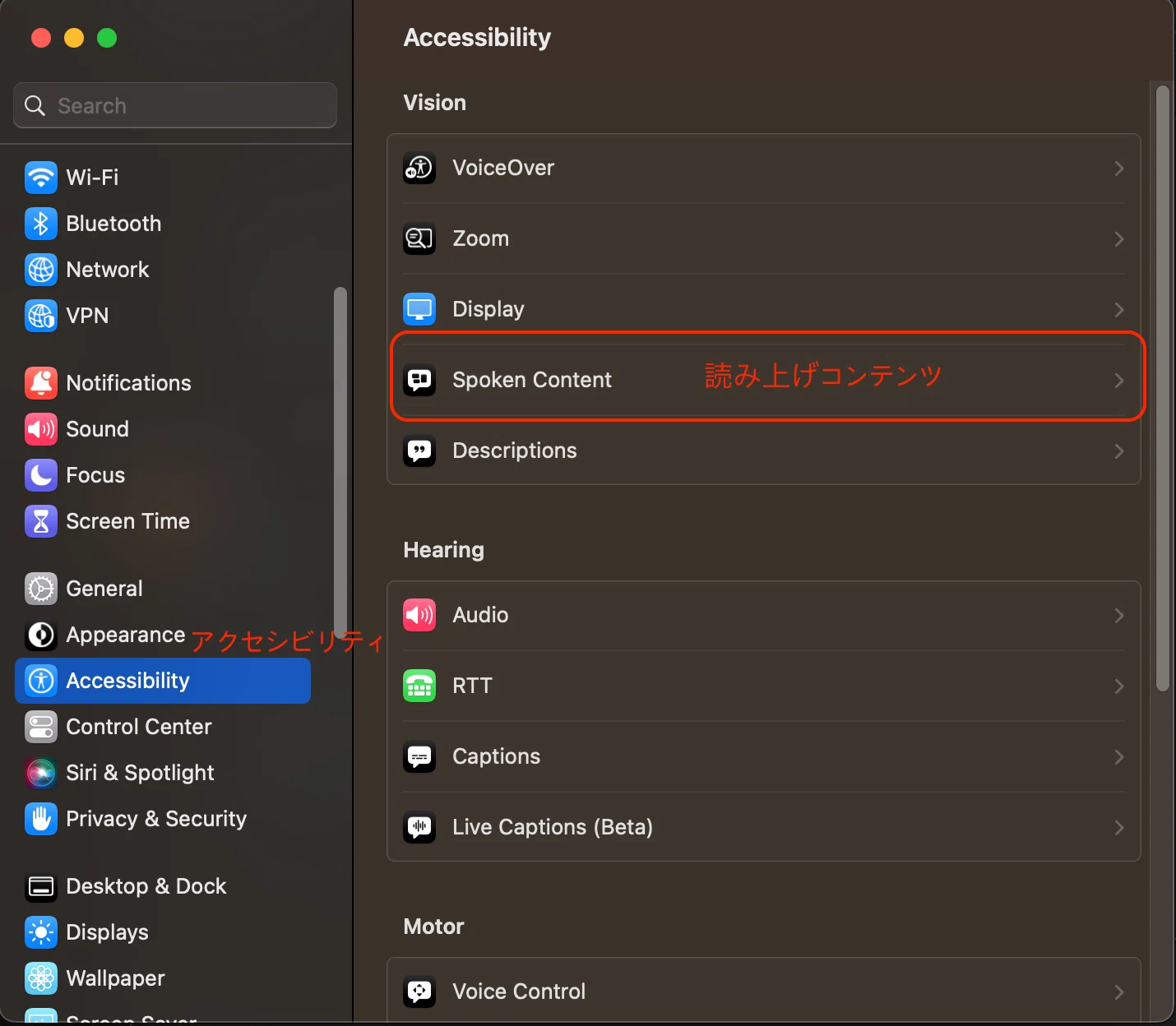Expand the Live Captions (Beta) chevron
Viewport: 1176px width, 1026px height.
coord(1118,828)
